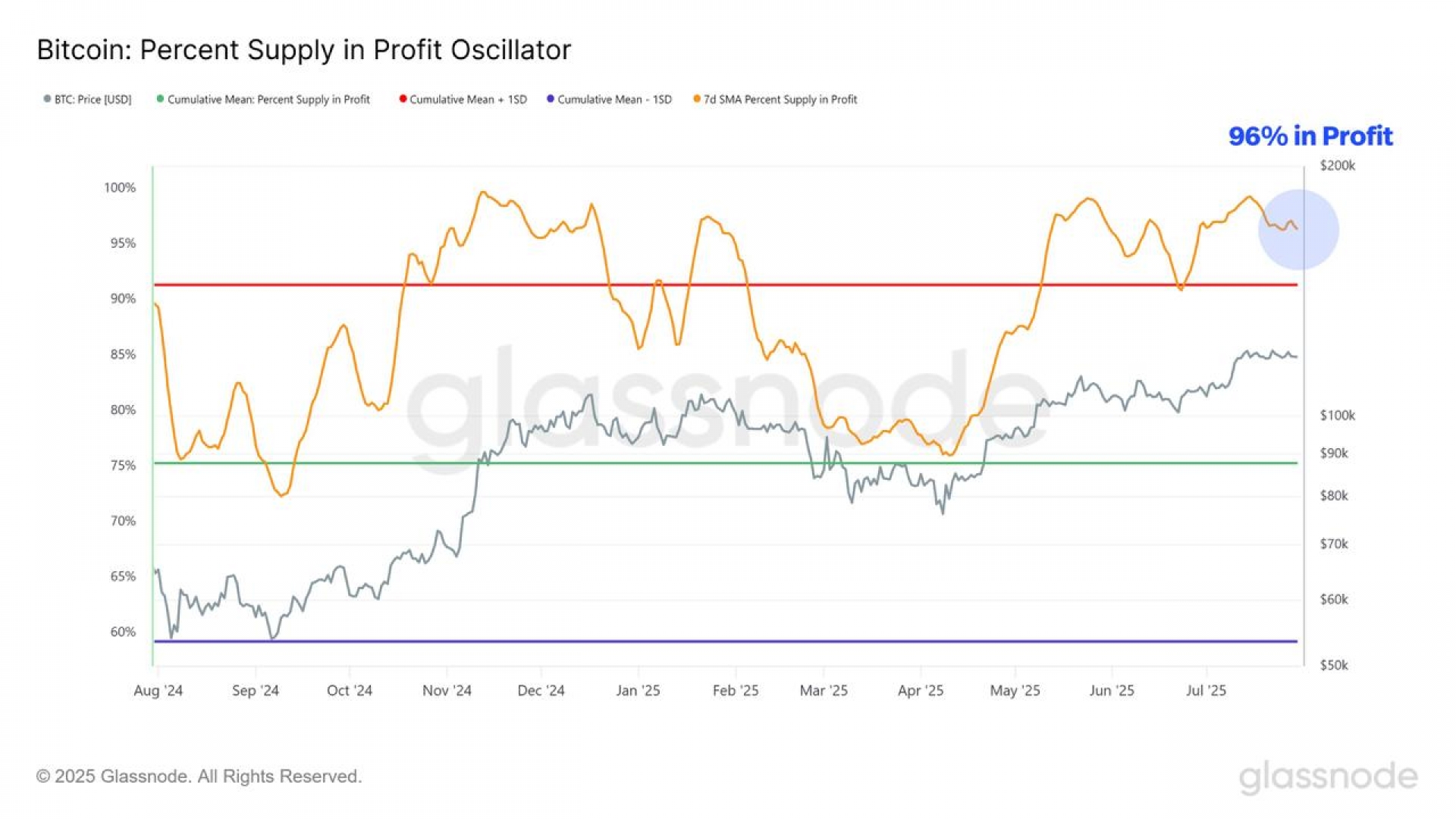Select the Jul '25 x-axis label
Image resolution: width=1456 pixels, height=819 pixels.
pyautogui.click(x=1206, y=691)
